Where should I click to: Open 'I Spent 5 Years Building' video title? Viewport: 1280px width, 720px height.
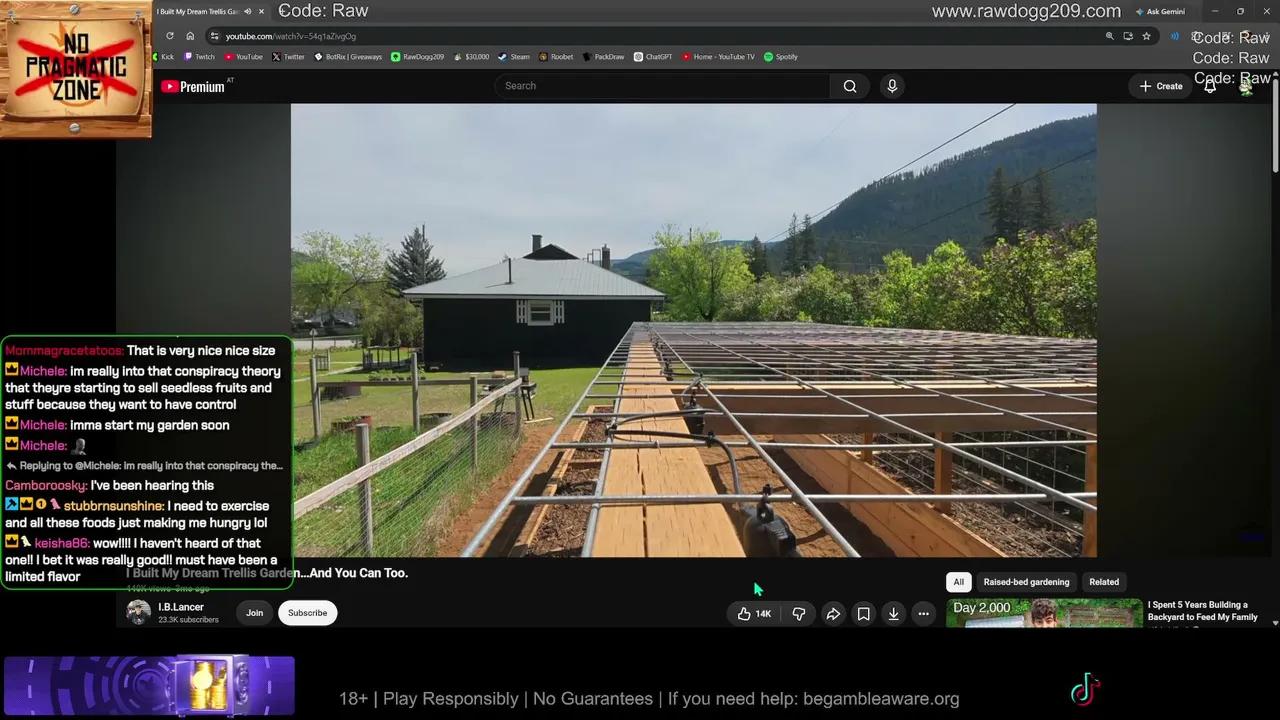1203,611
